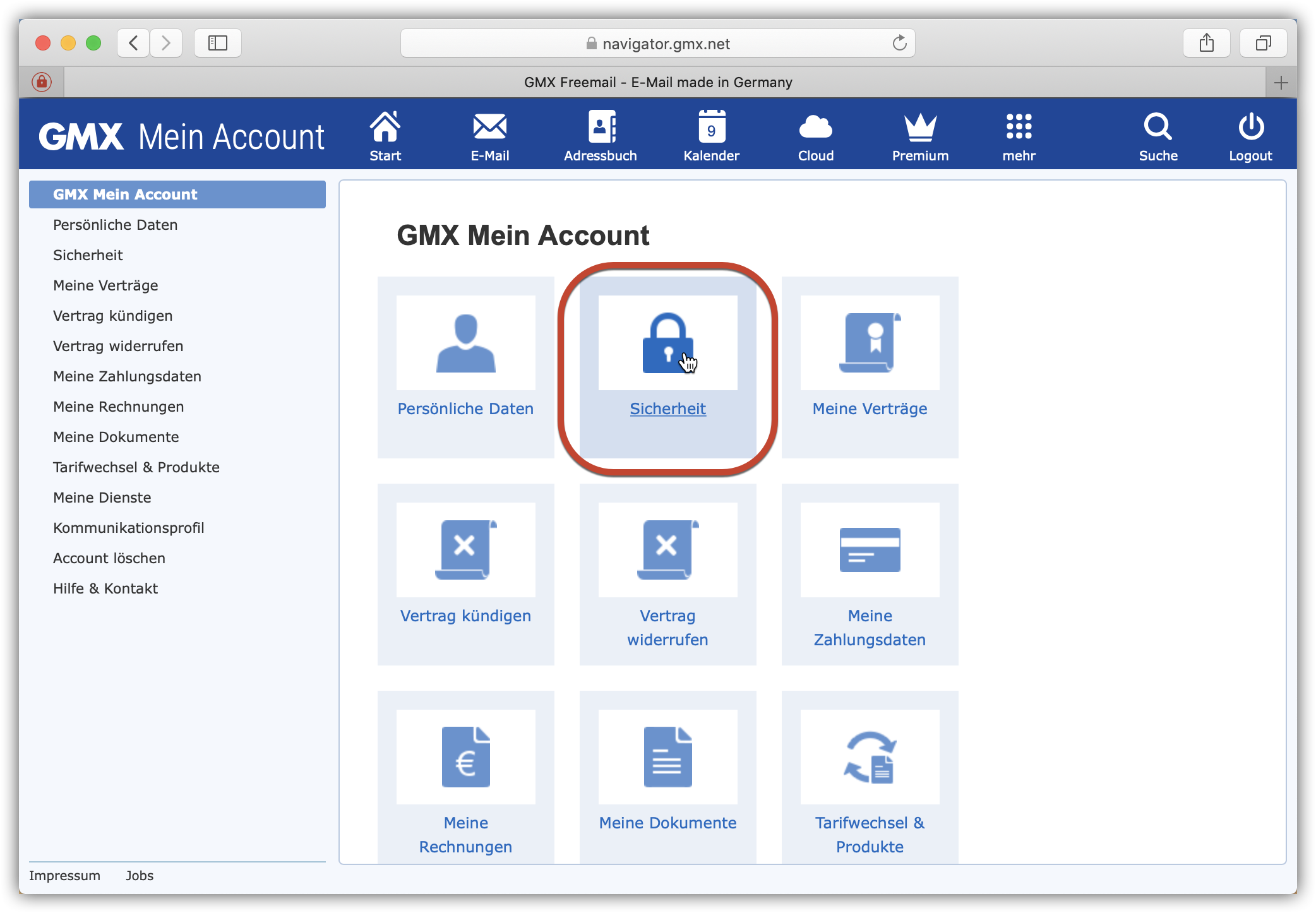Image resolution: width=1316 pixels, height=913 pixels.
Task: Click Meine Zahlungsdaten tile link
Action: 870,628
